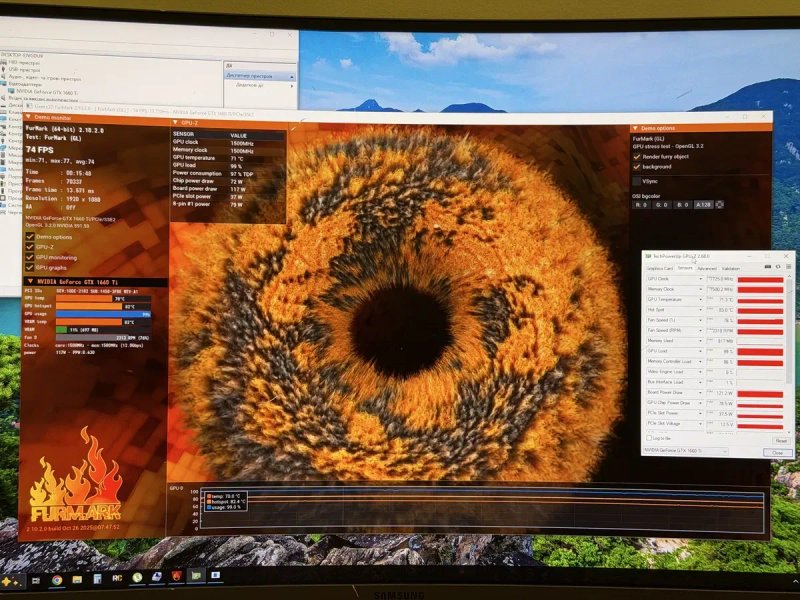
Task: Open the RC app on the taskbar
Action: [117, 578]
